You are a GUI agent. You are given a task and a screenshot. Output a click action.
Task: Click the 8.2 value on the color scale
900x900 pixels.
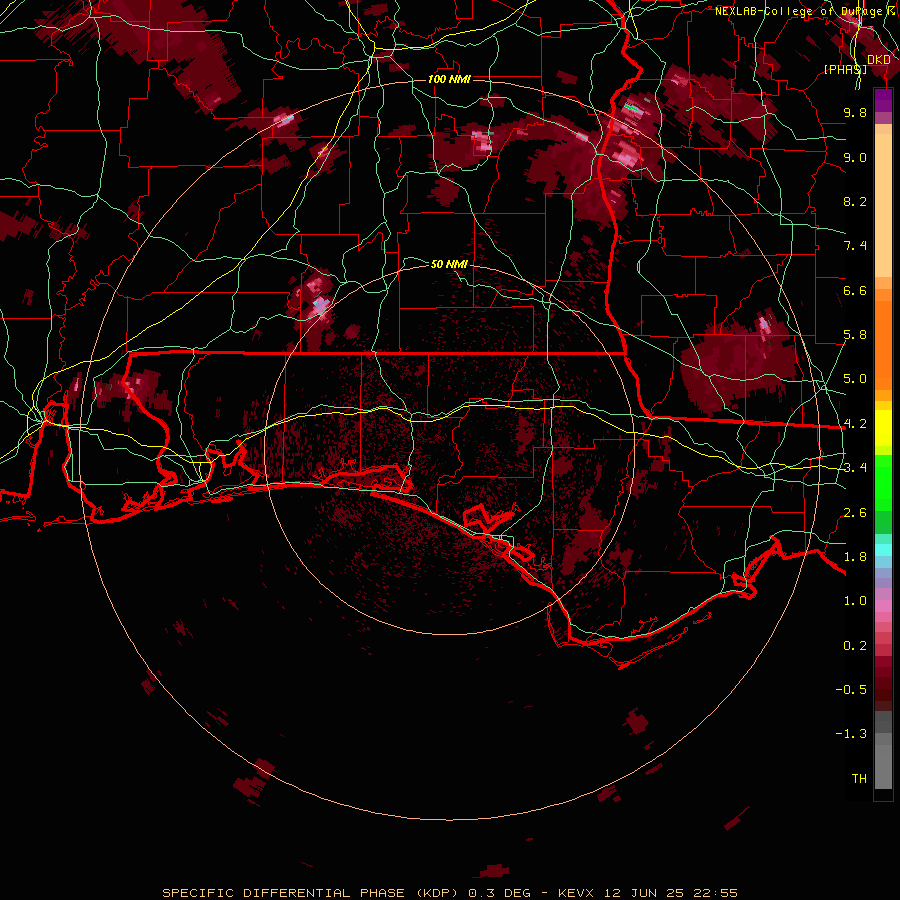(x=855, y=201)
